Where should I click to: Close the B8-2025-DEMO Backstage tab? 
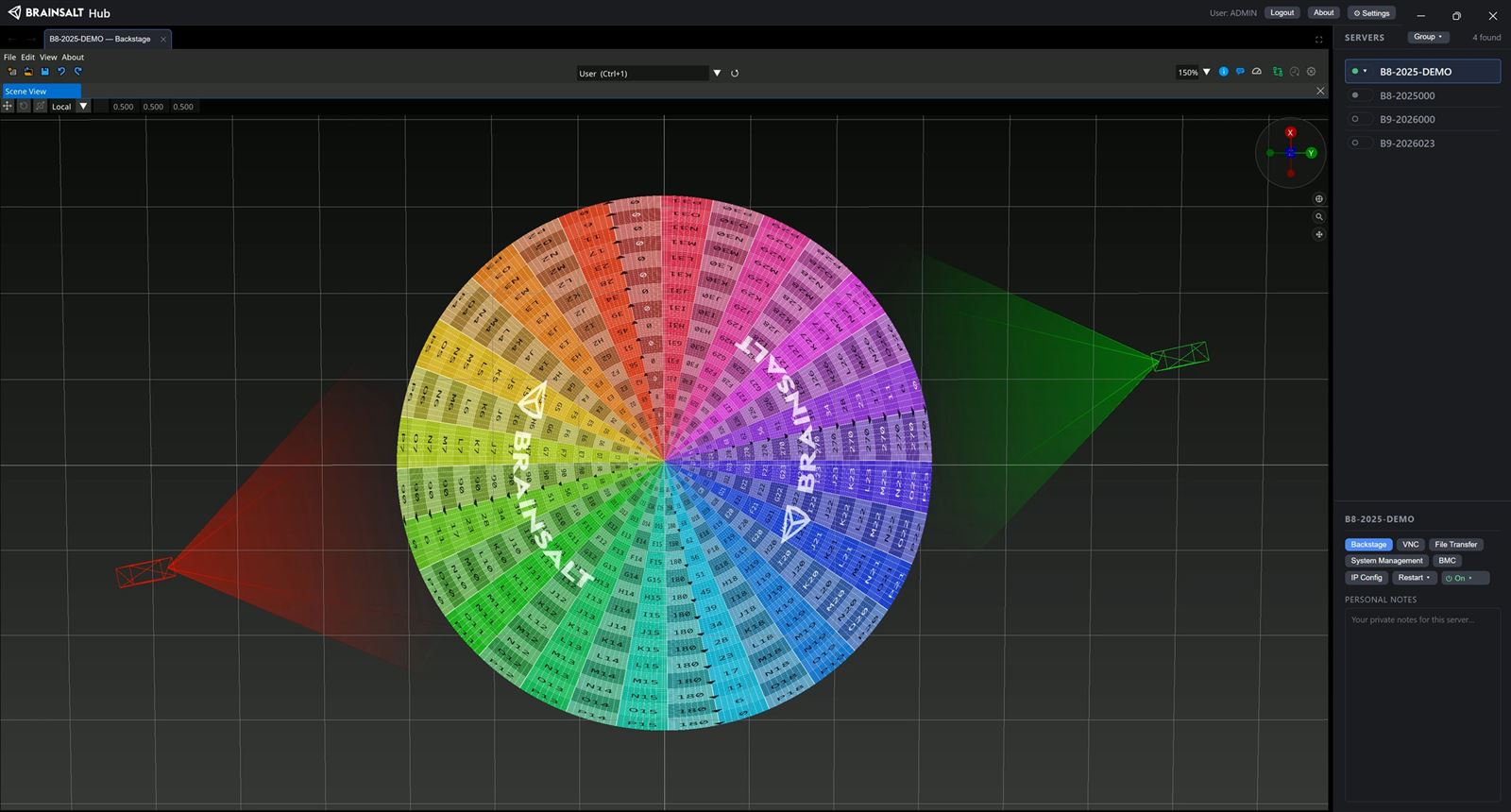pos(163,39)
